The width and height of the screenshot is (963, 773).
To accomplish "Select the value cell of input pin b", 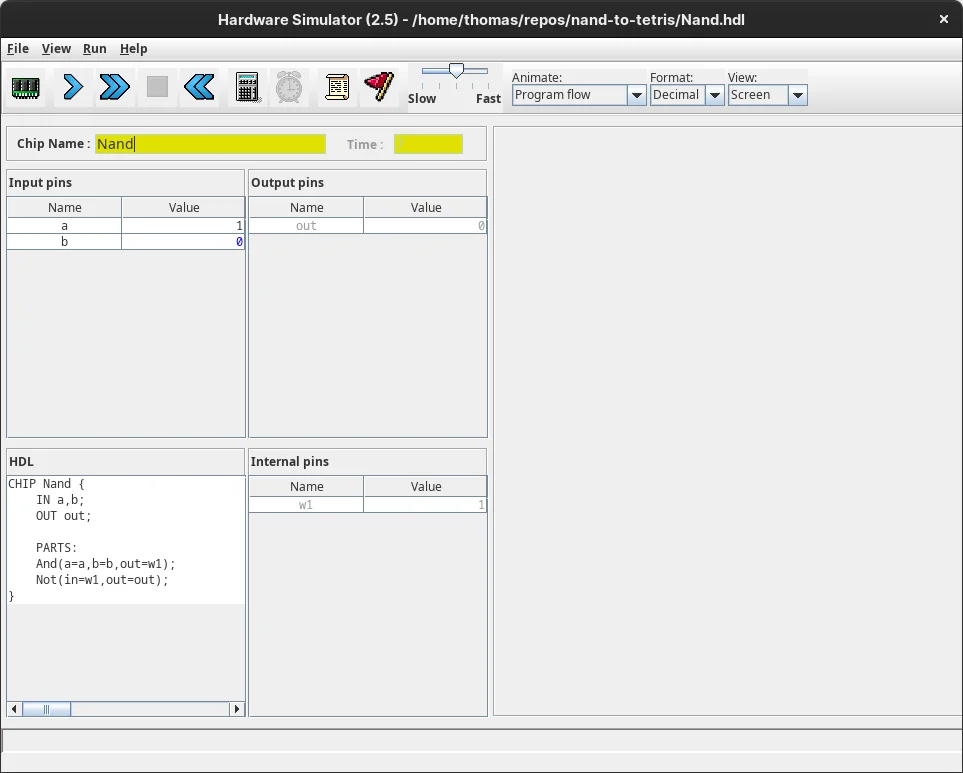I will coord(183,242).
